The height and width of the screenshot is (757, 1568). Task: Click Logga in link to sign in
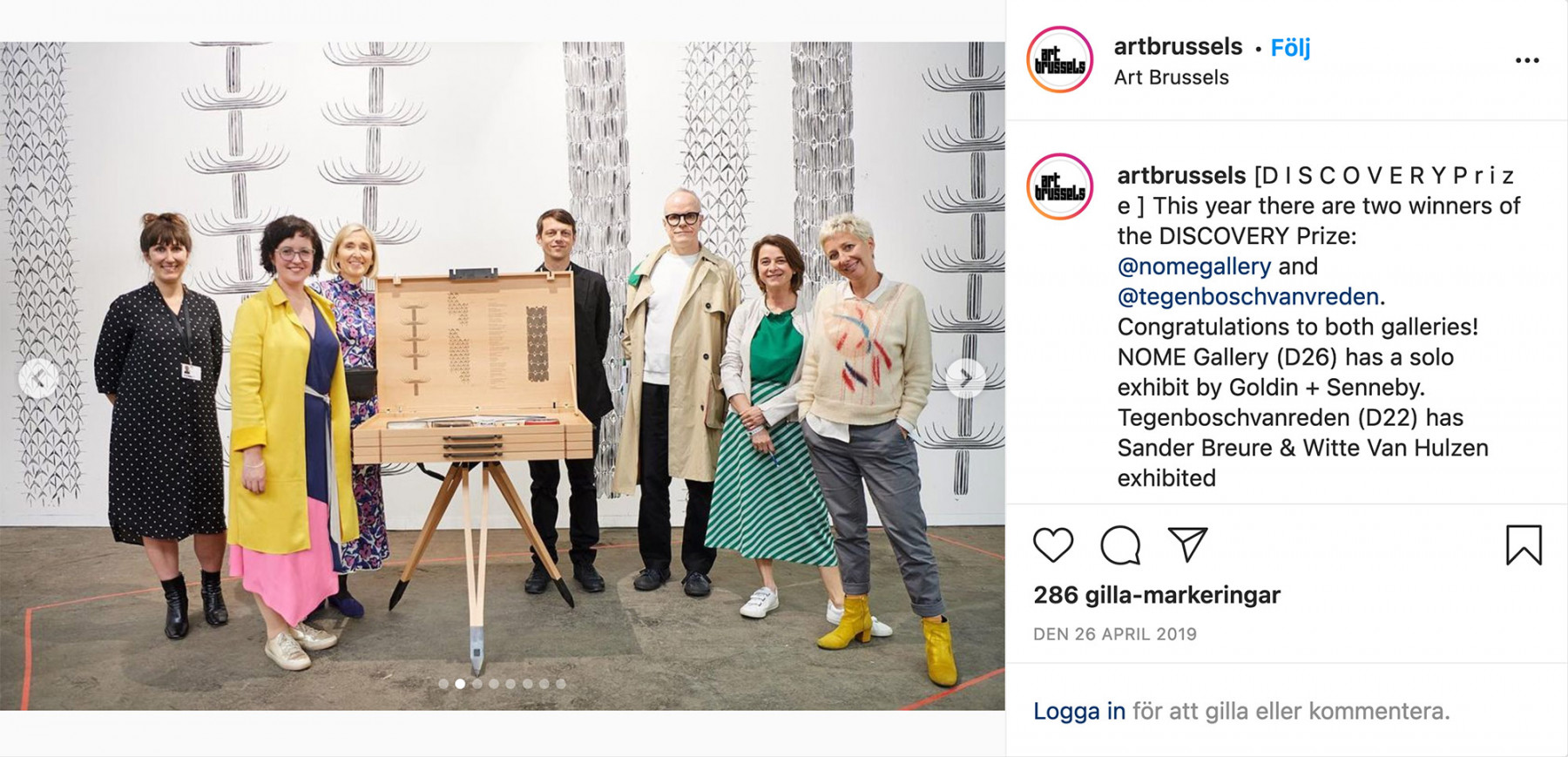tap(1078, 712)
